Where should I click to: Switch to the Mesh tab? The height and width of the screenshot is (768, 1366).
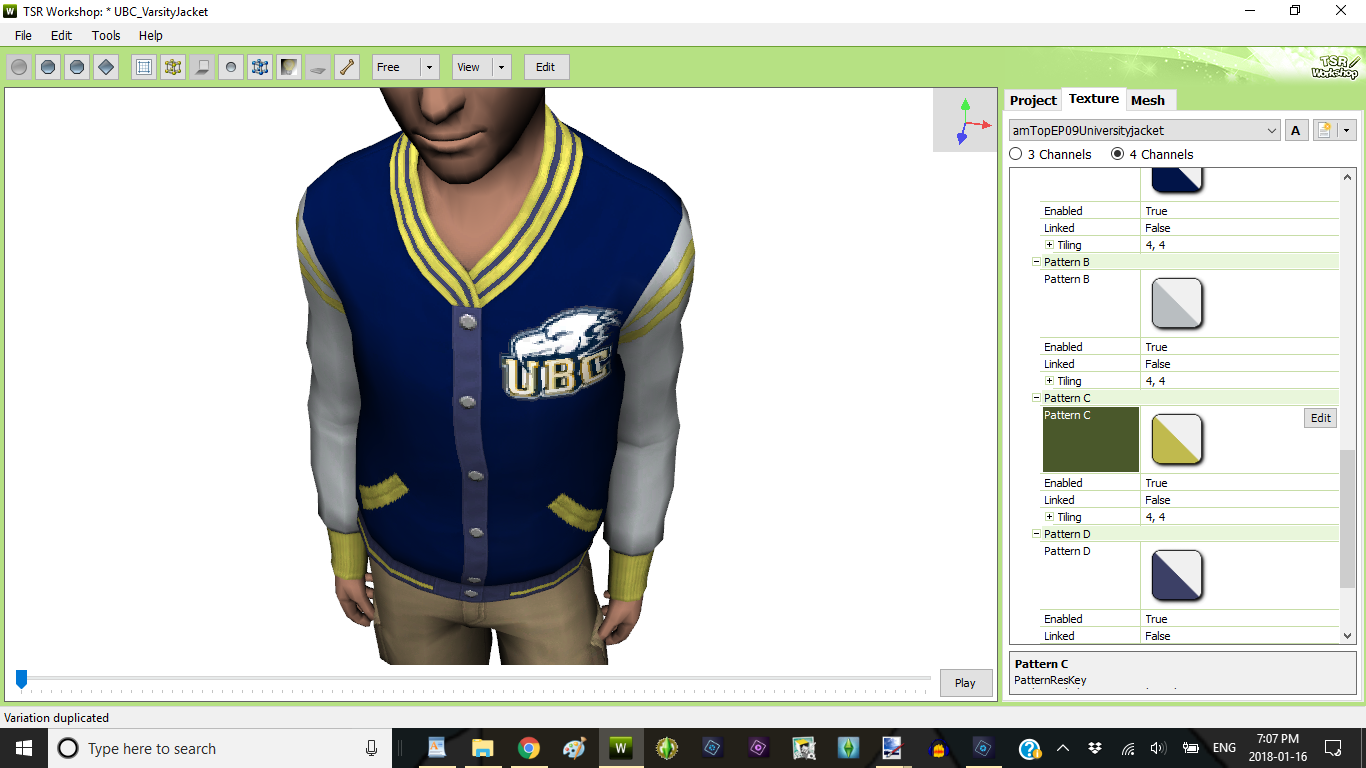pyautogui.click(x=1148, y=100)
